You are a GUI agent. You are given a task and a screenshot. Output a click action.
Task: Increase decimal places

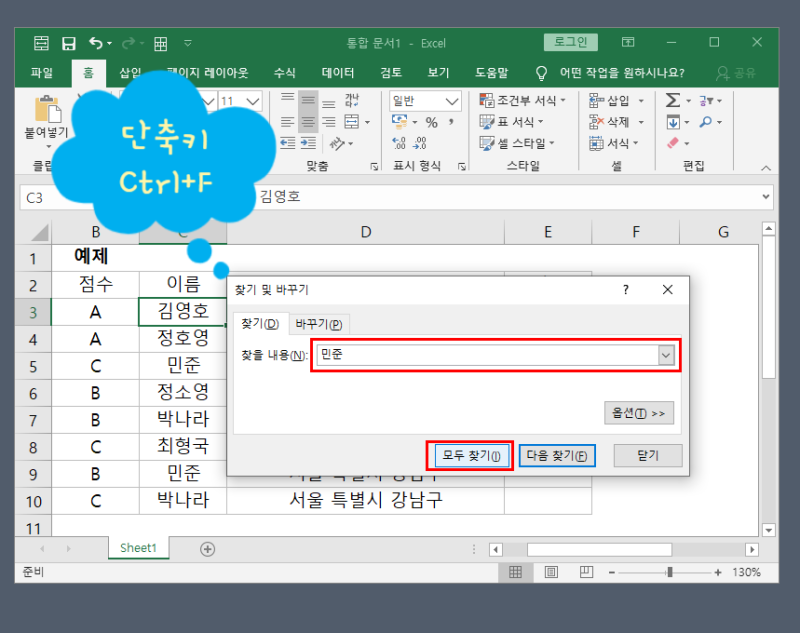click(x=398, y=143)
